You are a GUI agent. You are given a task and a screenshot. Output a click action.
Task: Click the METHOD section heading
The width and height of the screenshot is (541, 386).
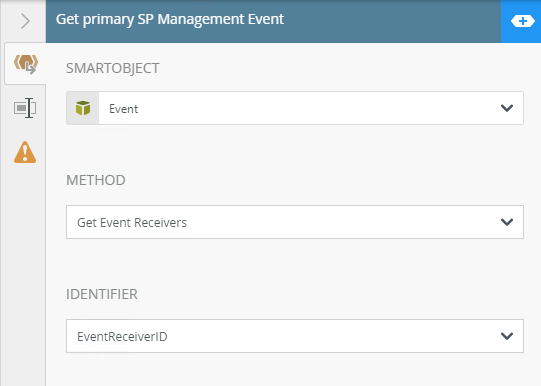click(96, 180)
